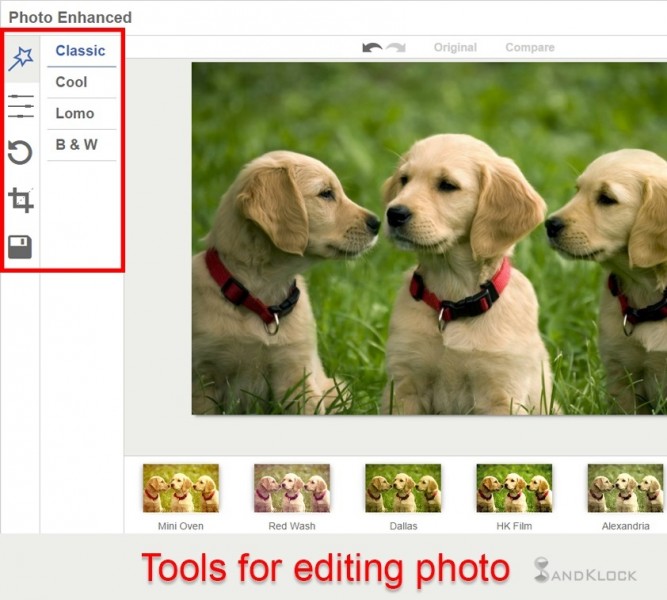Apply the HK Film filter thumbnail

click(x=514, y=488)
